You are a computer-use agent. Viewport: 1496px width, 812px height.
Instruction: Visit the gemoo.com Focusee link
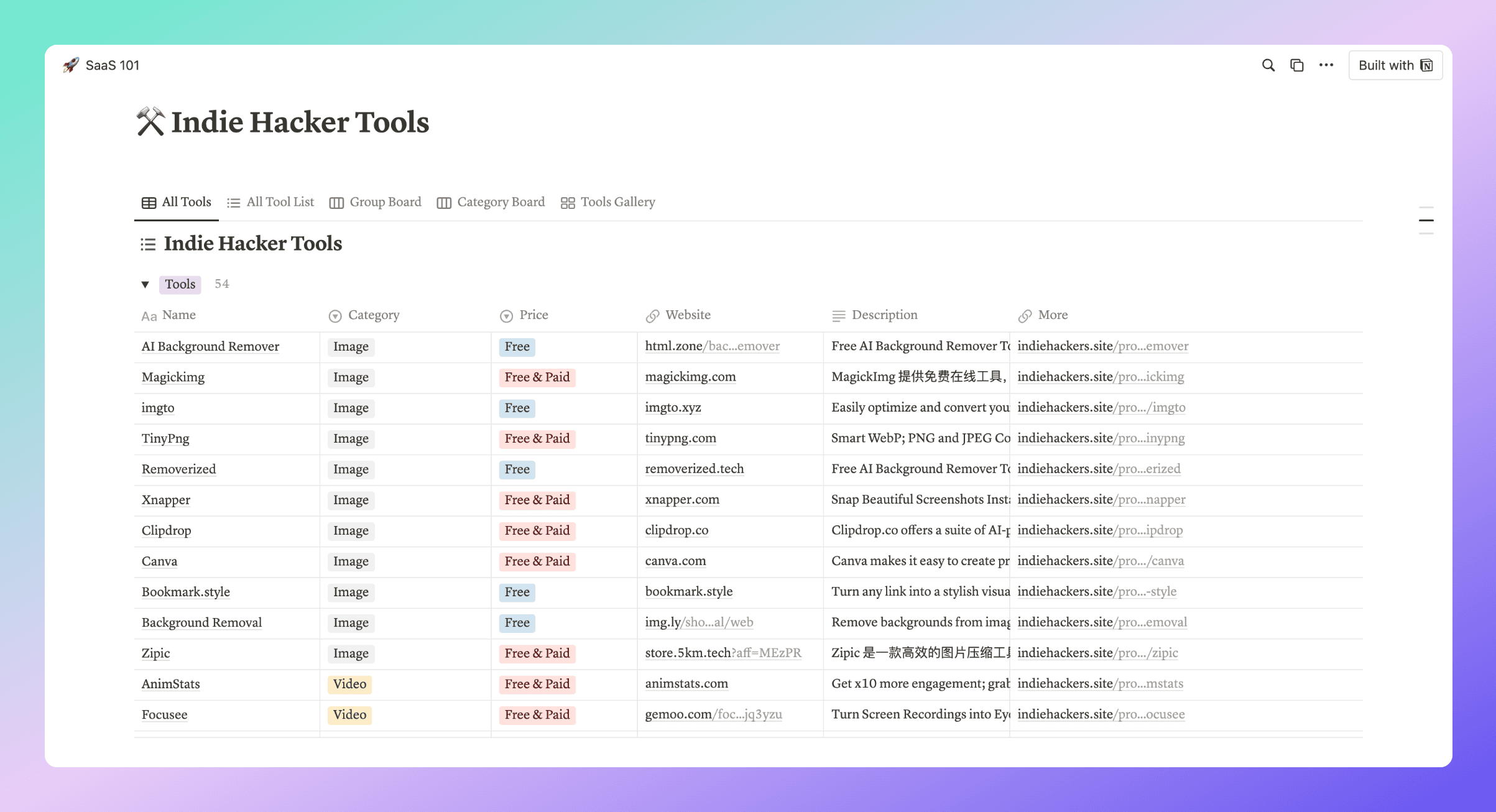pos(713,714)
